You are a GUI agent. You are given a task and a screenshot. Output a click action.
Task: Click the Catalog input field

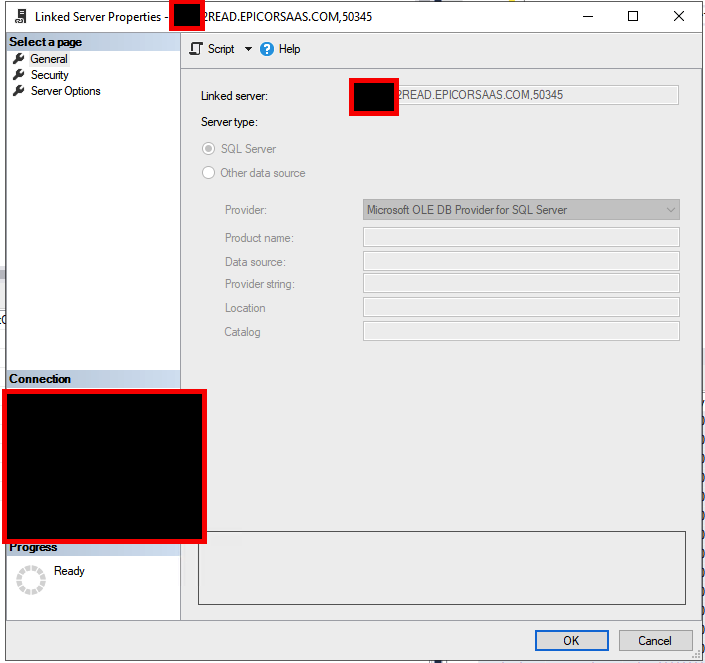point(521,331)
